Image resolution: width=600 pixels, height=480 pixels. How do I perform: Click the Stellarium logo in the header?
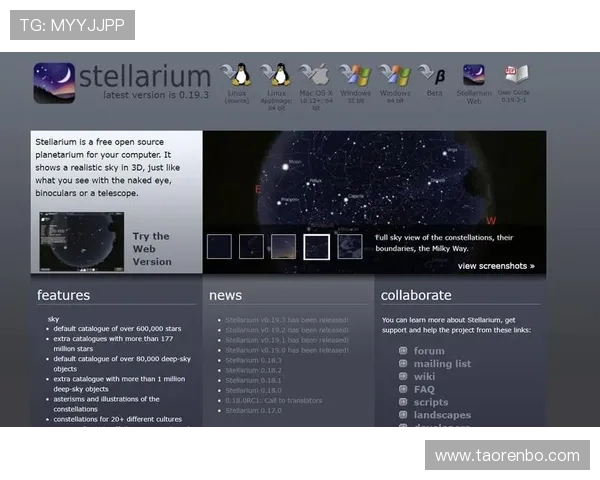(122, 78)
